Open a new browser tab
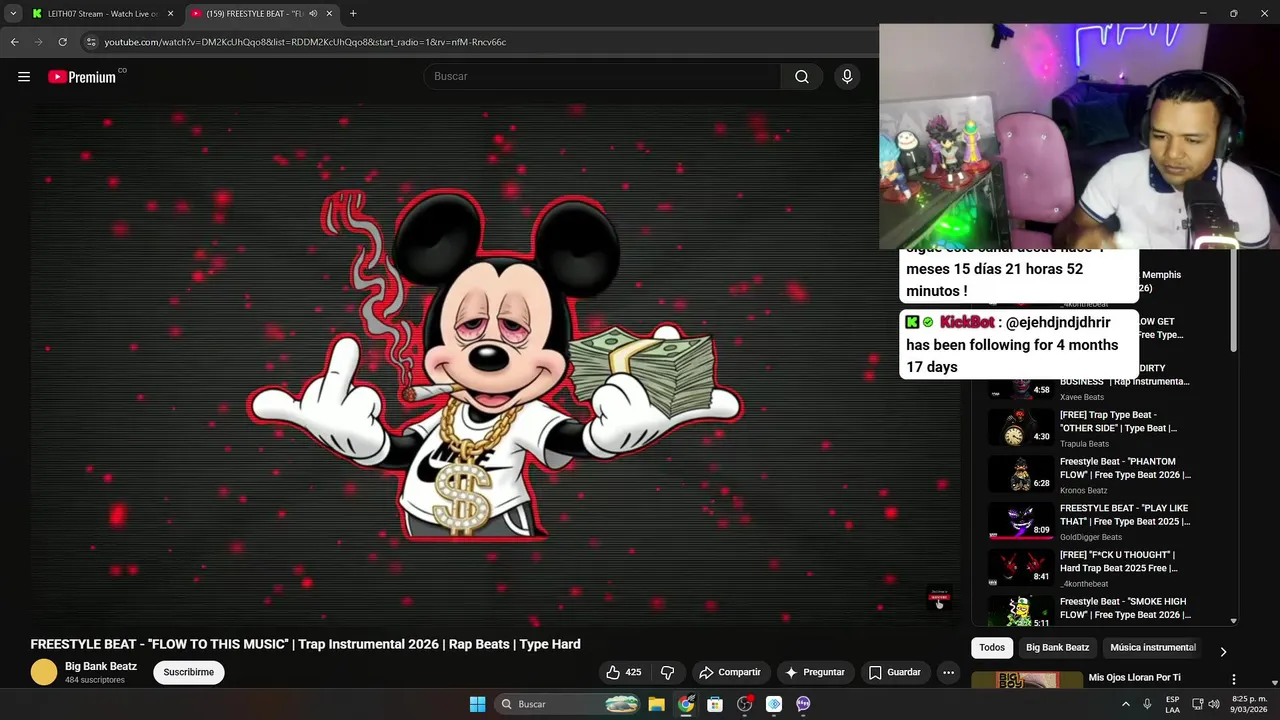The width and height of the screenshot is (1280, 720). (x=353, y=14)
